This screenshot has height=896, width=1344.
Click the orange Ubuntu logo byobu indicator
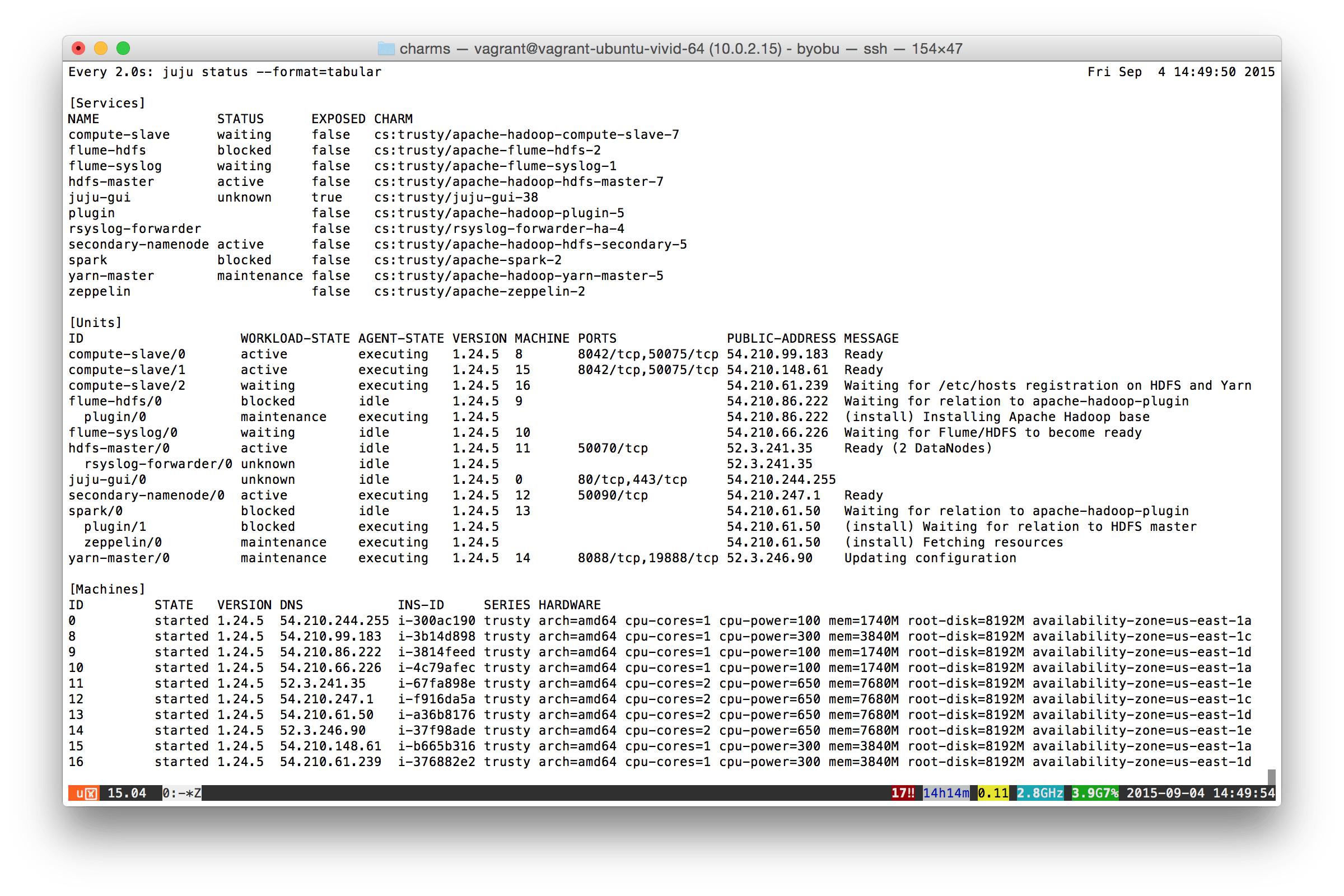tap(85, 793)
